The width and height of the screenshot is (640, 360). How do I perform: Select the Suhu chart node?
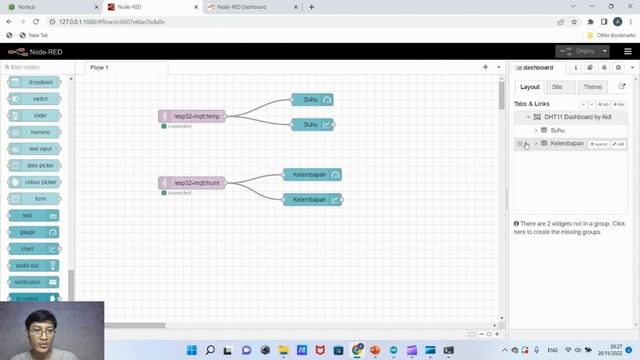[x=312, y=124]
